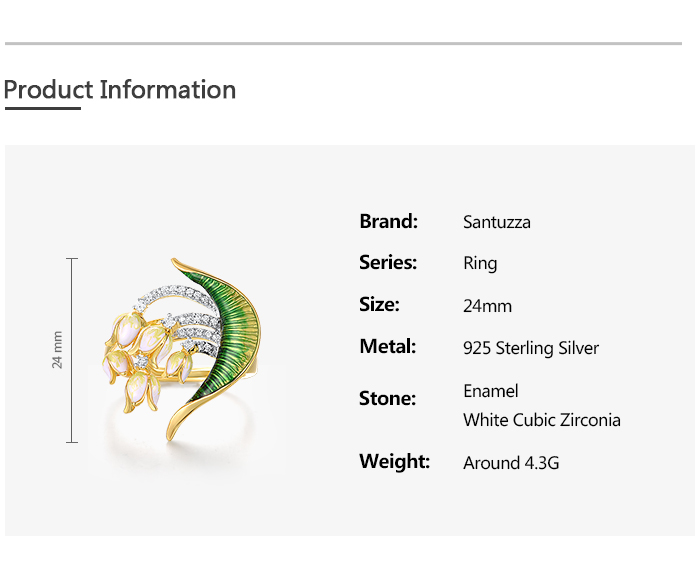Click the Size: label

pyautogui.click(x=379, y=305)
